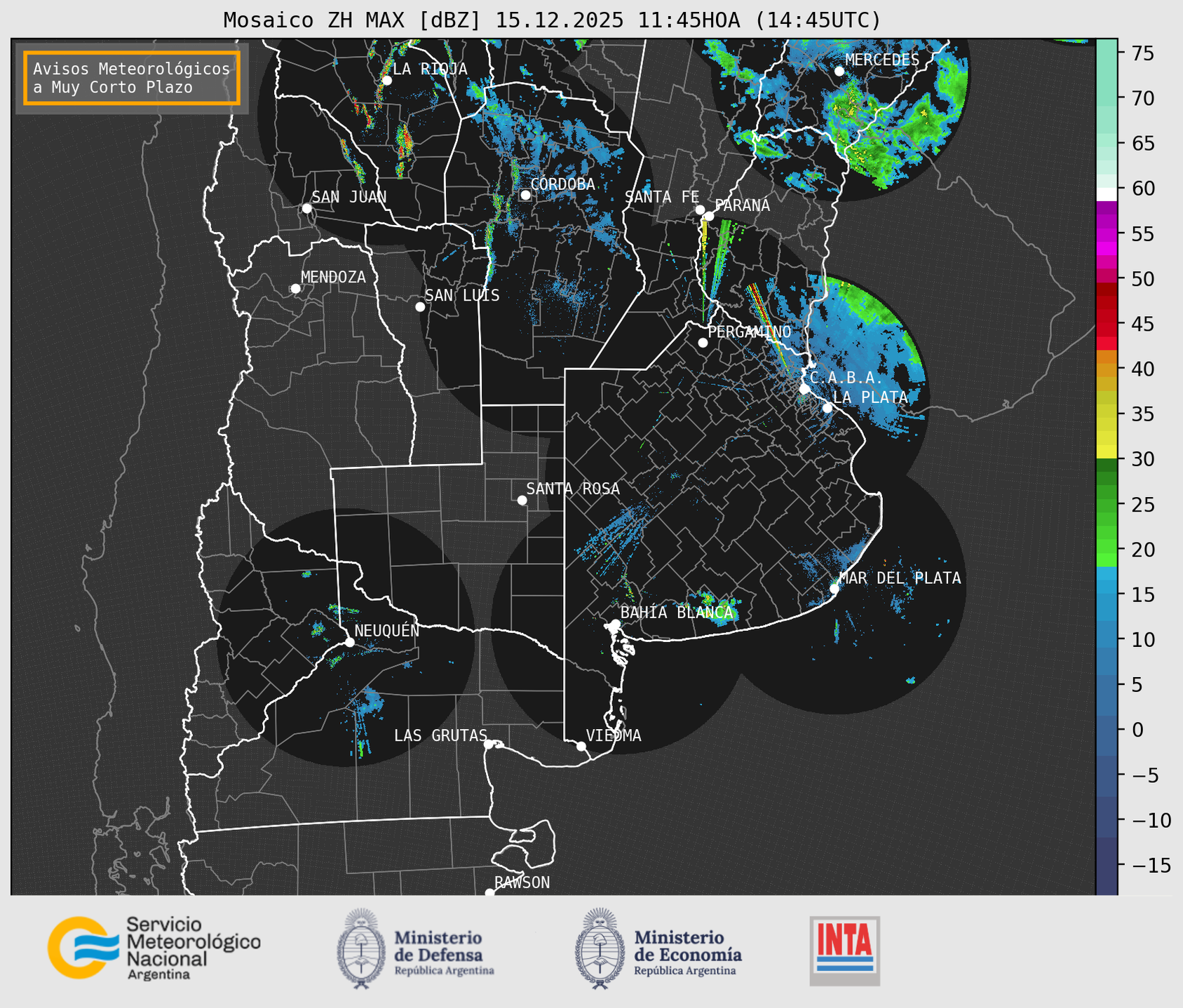Click the Mosaico ZH MAX title text
The width and height of the screenshot is (1183, 1008).
pos(551,20)
